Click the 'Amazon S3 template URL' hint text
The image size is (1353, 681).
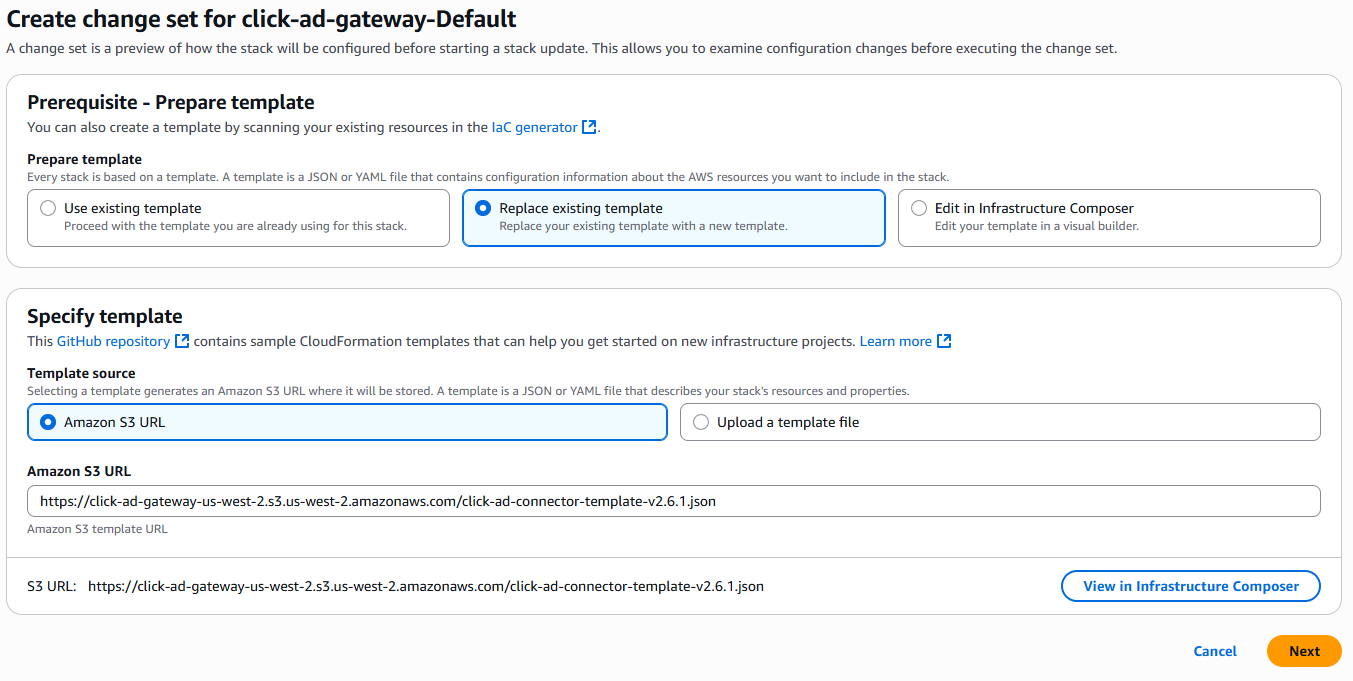(x=97, y=529)
